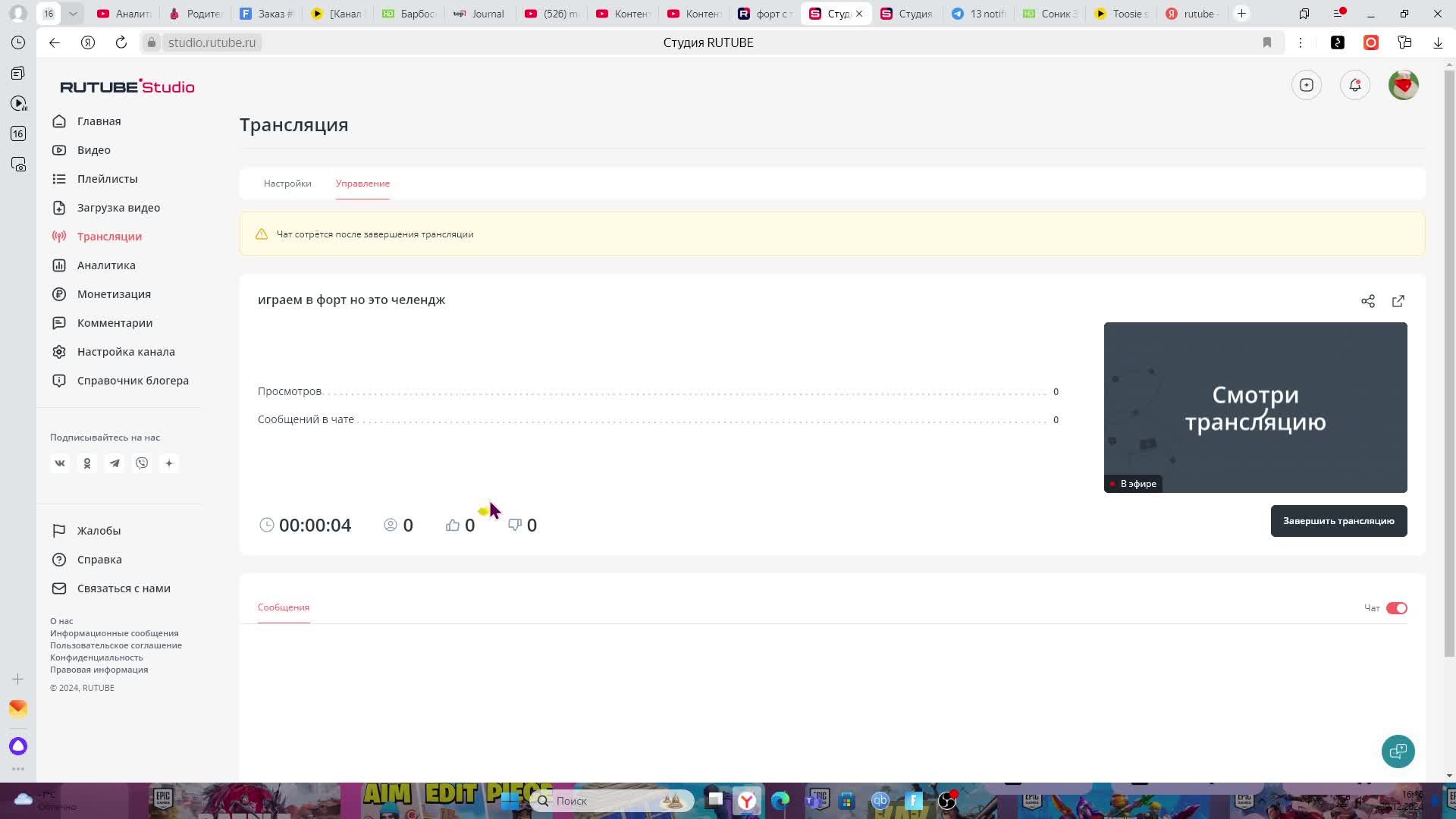Open Жалобы page
The image size is (1456, 819).
tap(86, 531)
